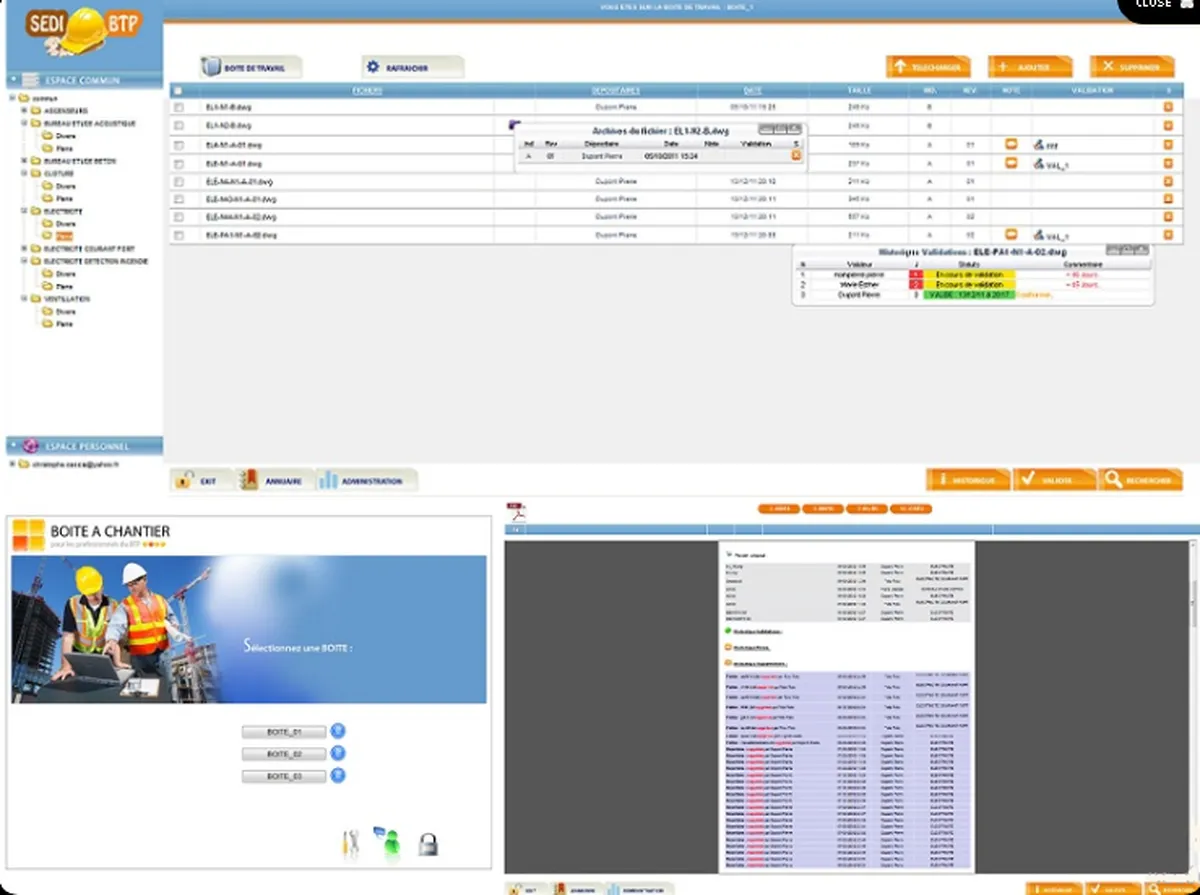Click the VALIDER button
1200x895 pixels.
pyautogui.click(x=1054, y=480)
